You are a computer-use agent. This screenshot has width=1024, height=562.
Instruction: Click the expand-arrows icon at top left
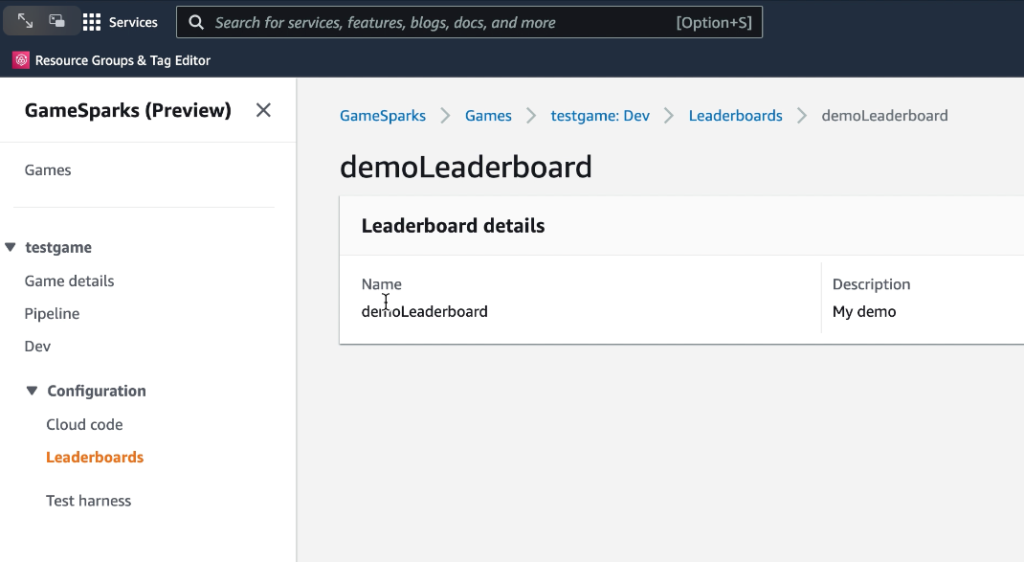[x=25, y=22]
